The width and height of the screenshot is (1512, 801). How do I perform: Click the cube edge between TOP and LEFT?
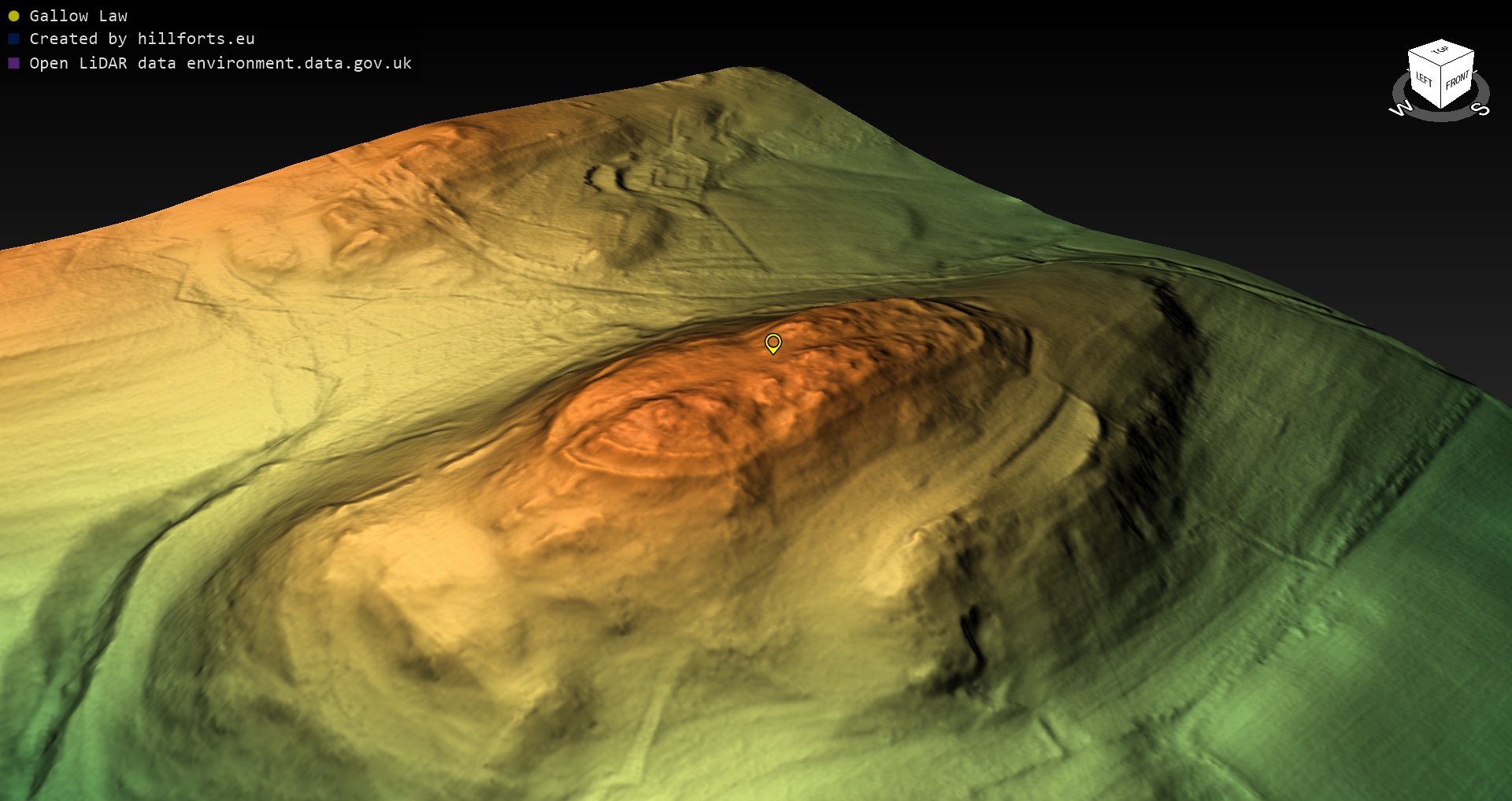[1424, 59]
